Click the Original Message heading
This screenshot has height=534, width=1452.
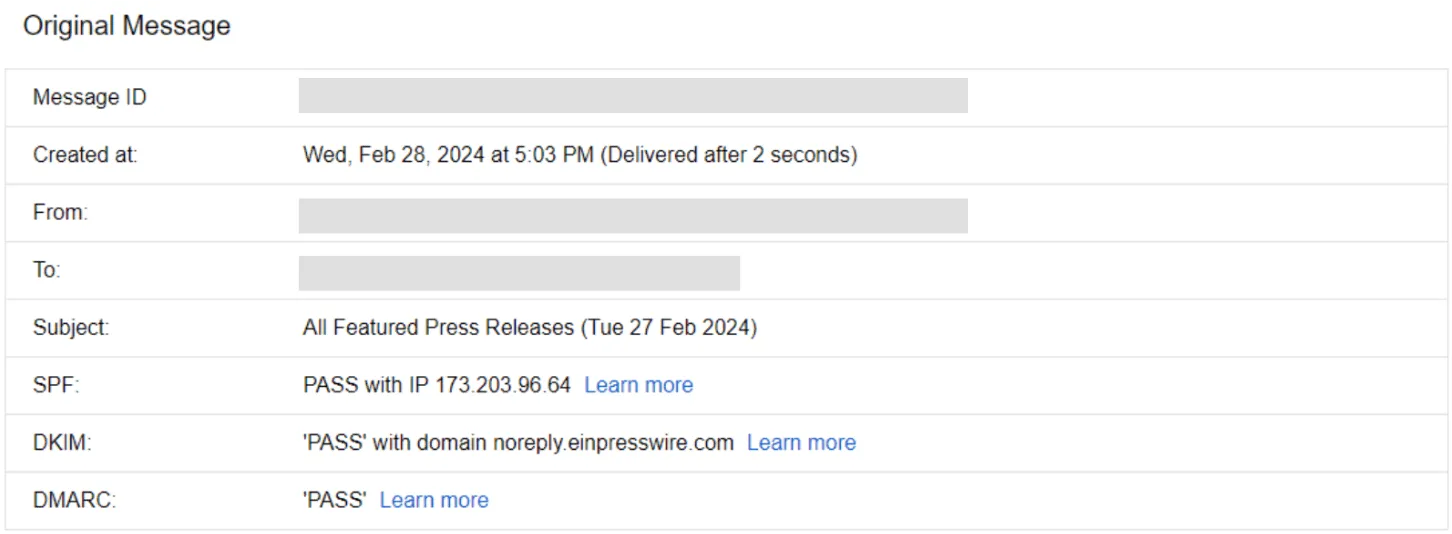(127, 27)
